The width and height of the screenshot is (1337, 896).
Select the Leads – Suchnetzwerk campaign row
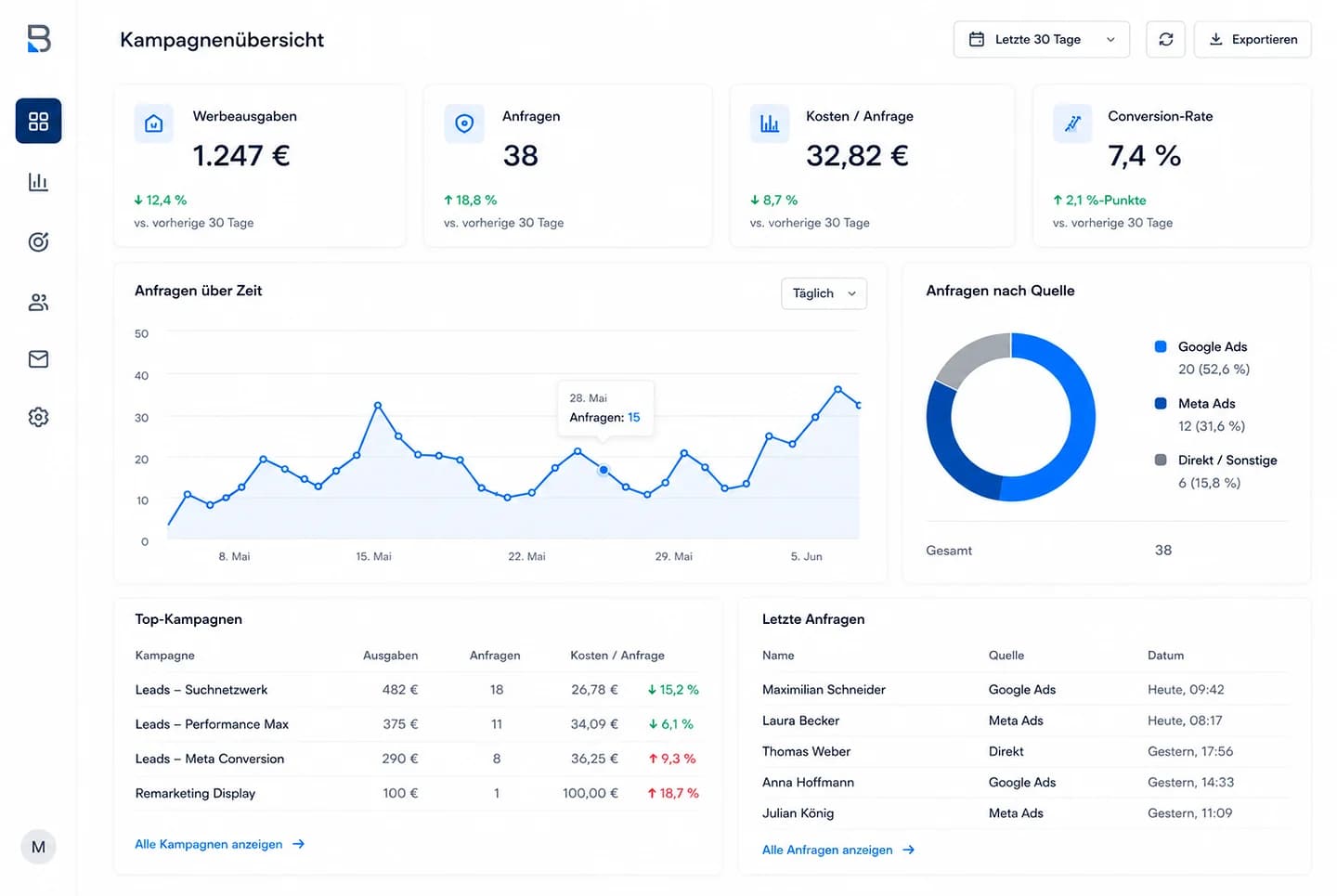click(417, 690)
